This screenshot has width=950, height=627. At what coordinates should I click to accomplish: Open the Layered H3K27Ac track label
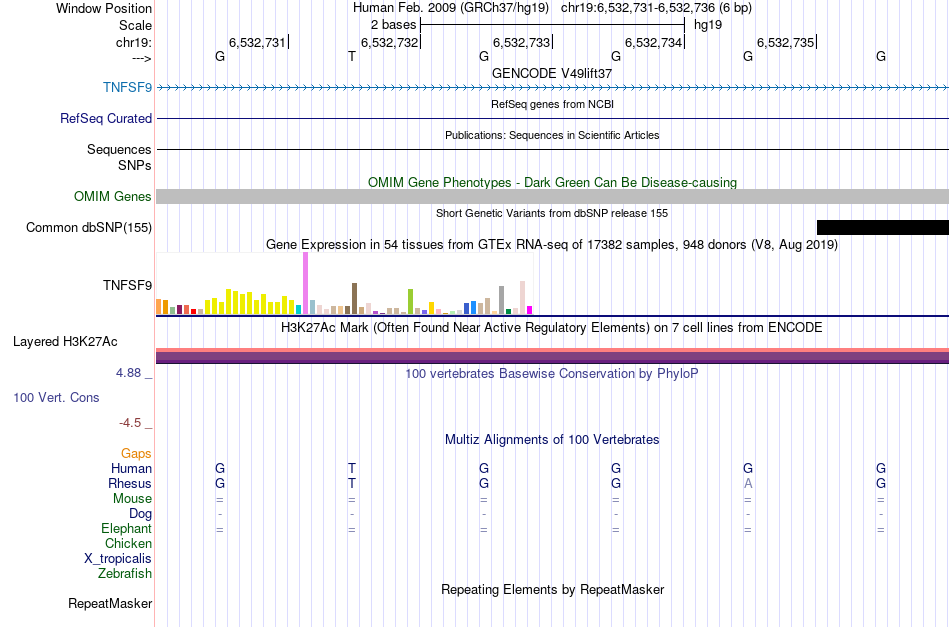click(x=65, y=342)
